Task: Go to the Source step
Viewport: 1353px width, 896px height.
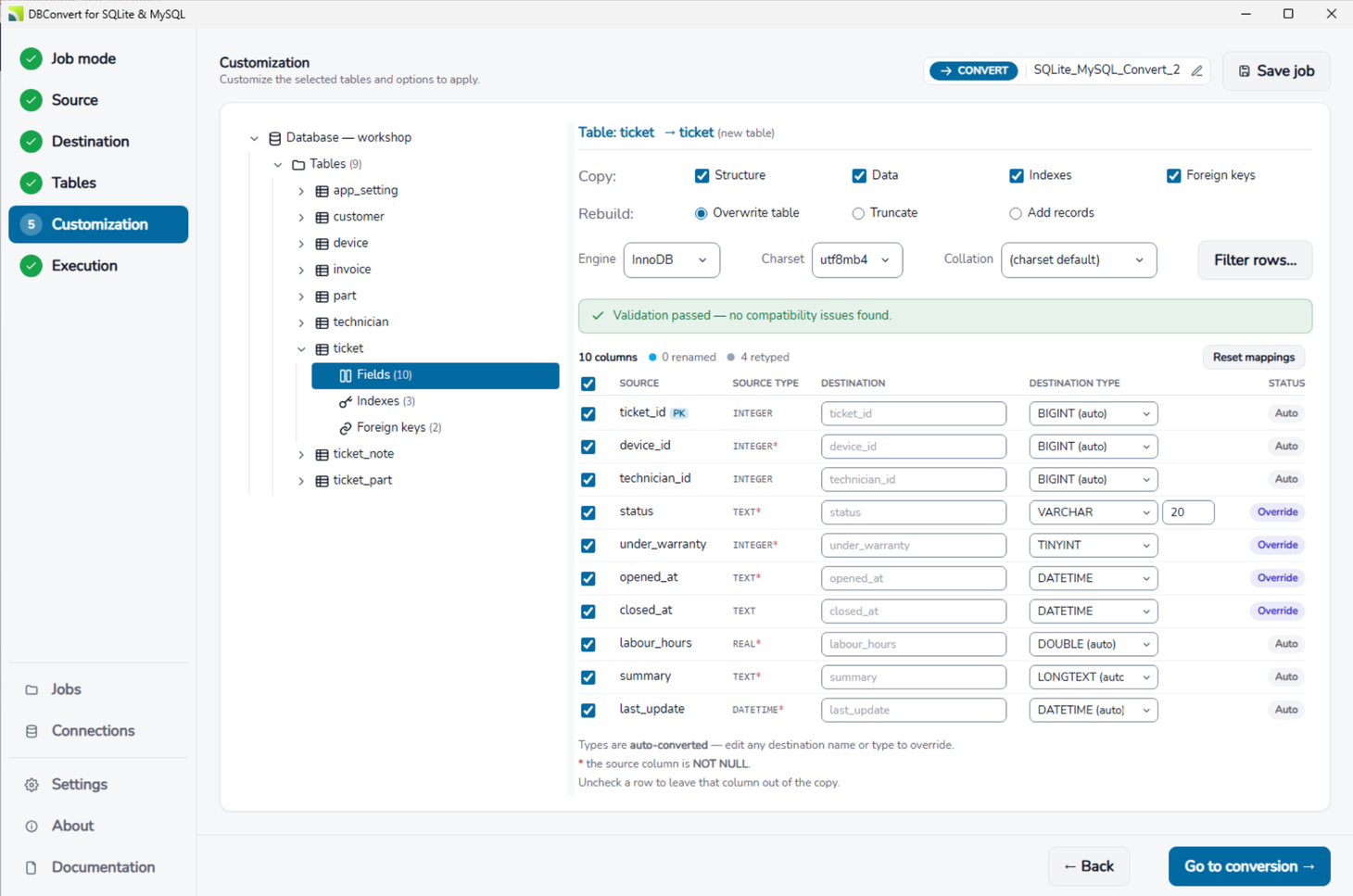Action: 98,100
